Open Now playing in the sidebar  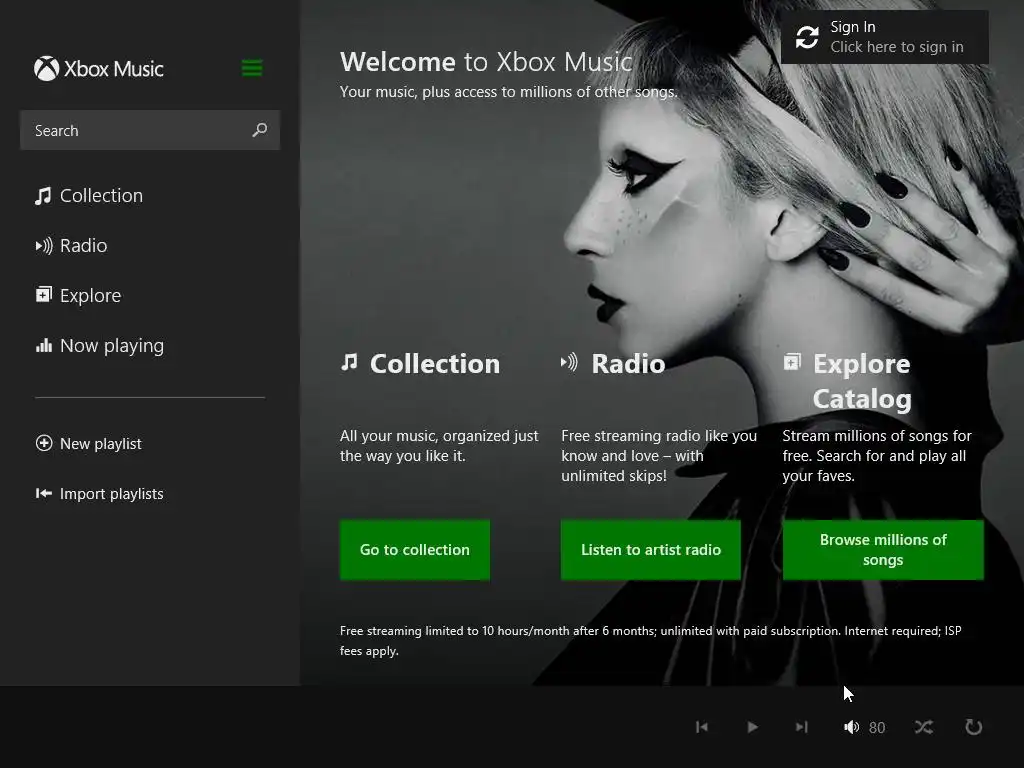pyautogui.click(x=99, y=345)
